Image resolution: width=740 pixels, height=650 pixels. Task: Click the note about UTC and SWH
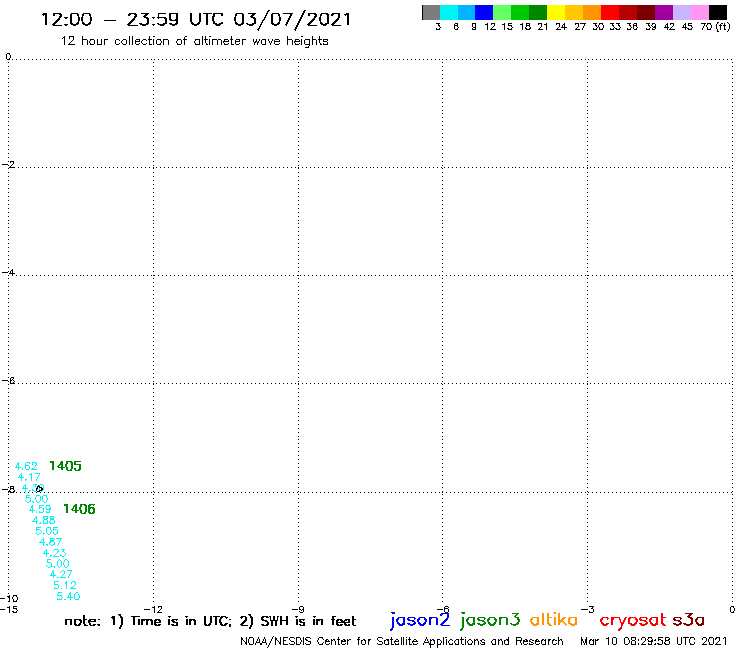(210, 621)
